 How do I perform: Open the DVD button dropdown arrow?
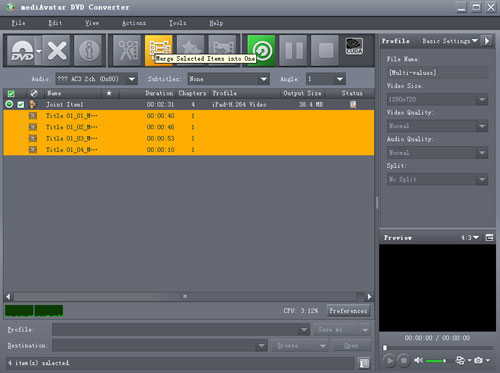[39, 51]
